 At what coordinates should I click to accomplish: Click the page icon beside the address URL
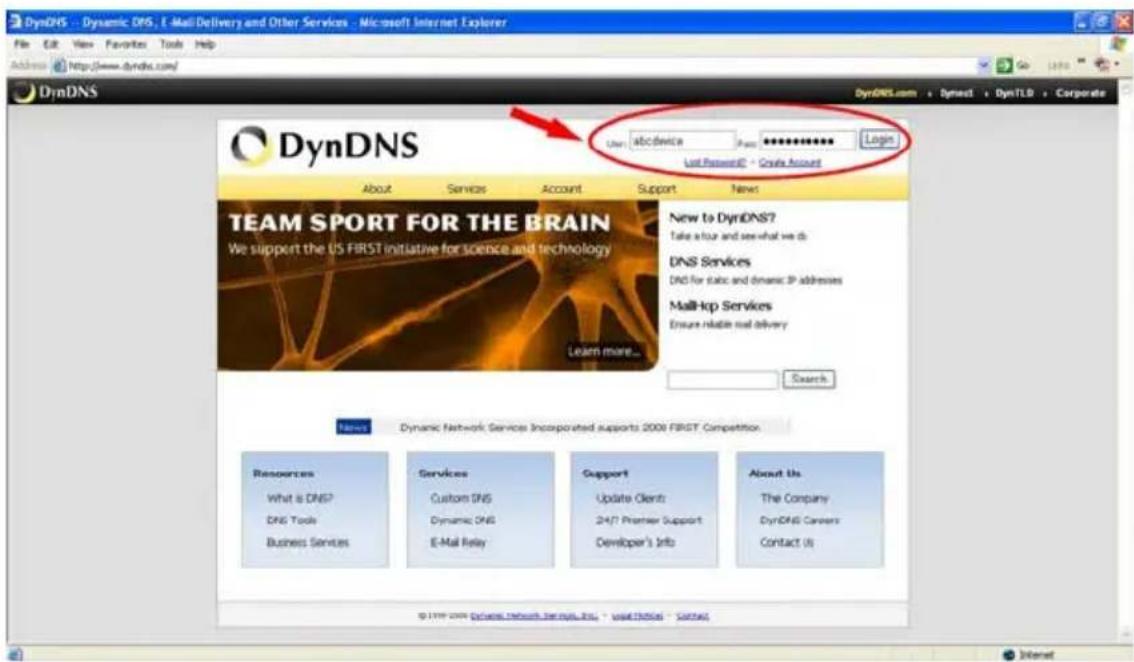tap(60, 66)
